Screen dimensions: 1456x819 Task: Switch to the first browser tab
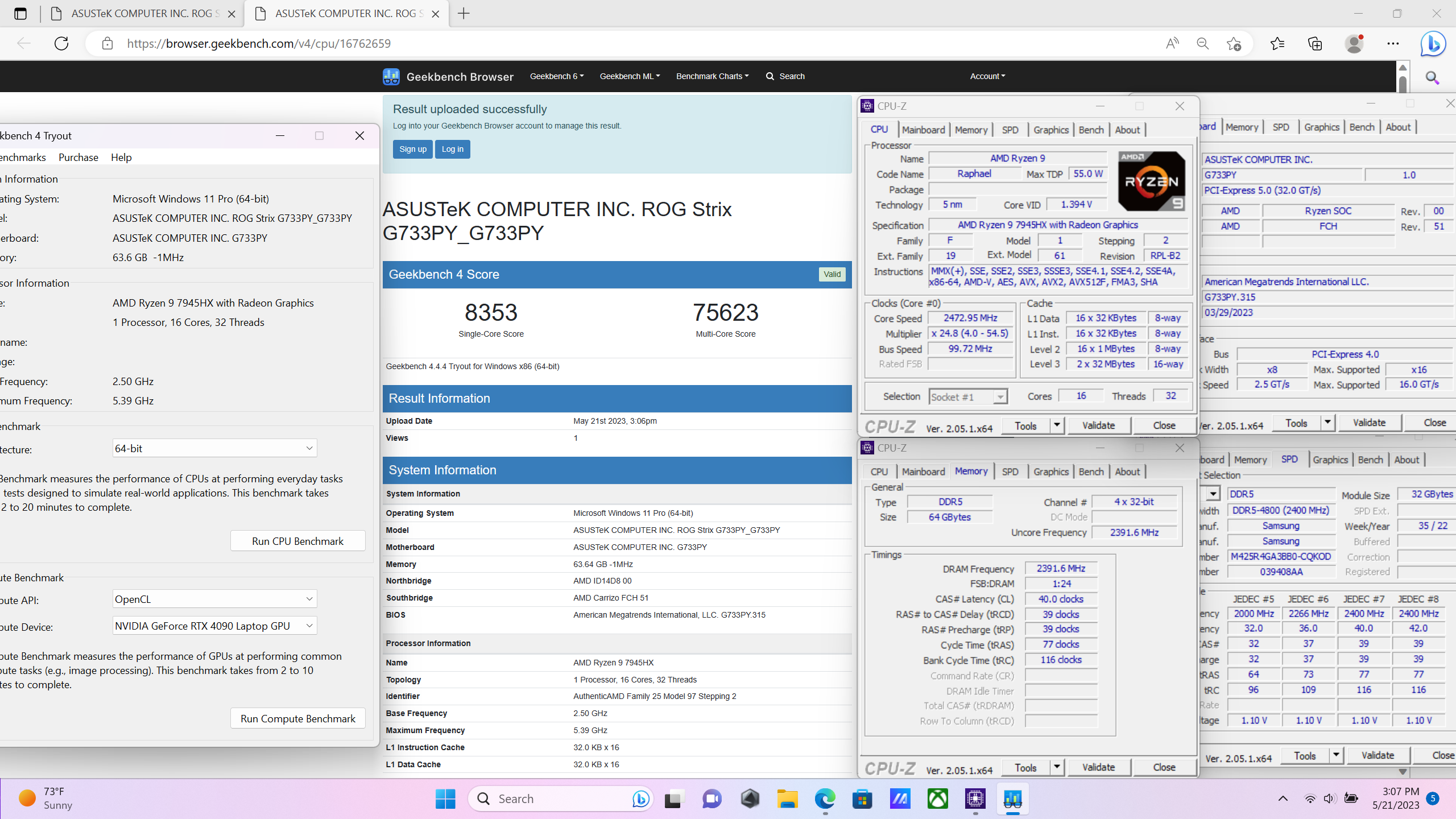(142, 13)
